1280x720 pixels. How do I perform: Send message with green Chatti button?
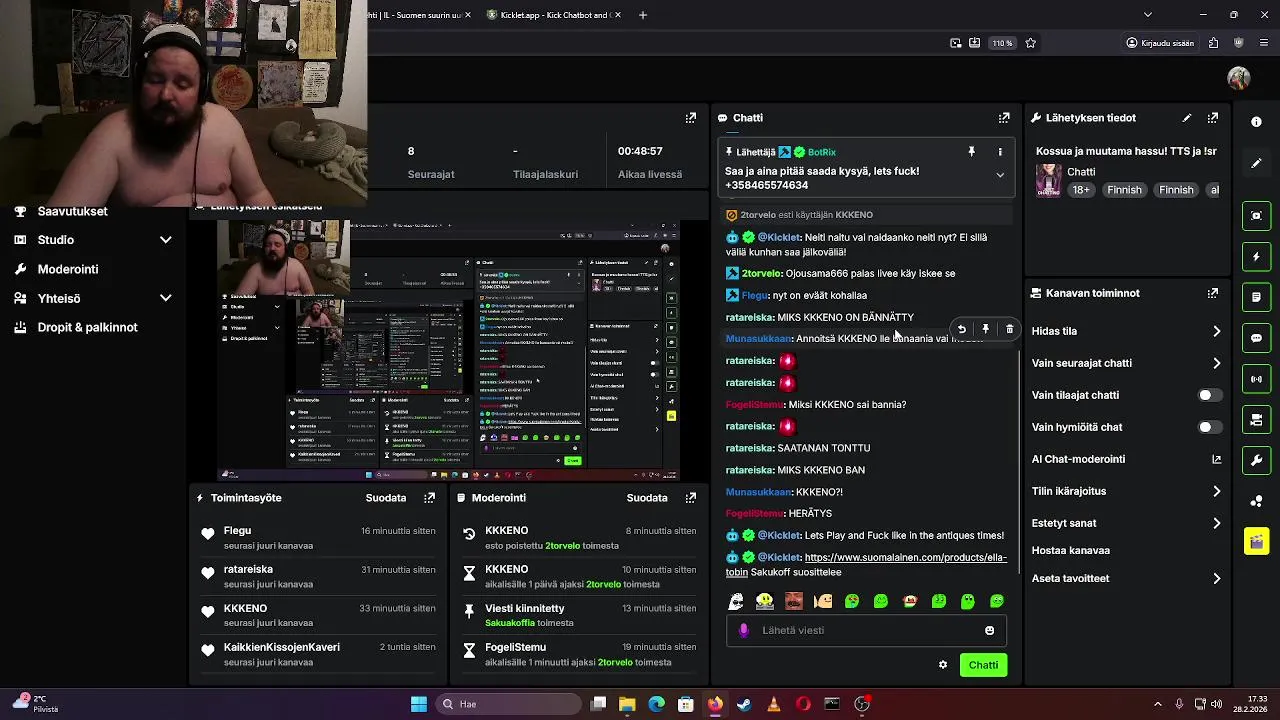(983, 665)
